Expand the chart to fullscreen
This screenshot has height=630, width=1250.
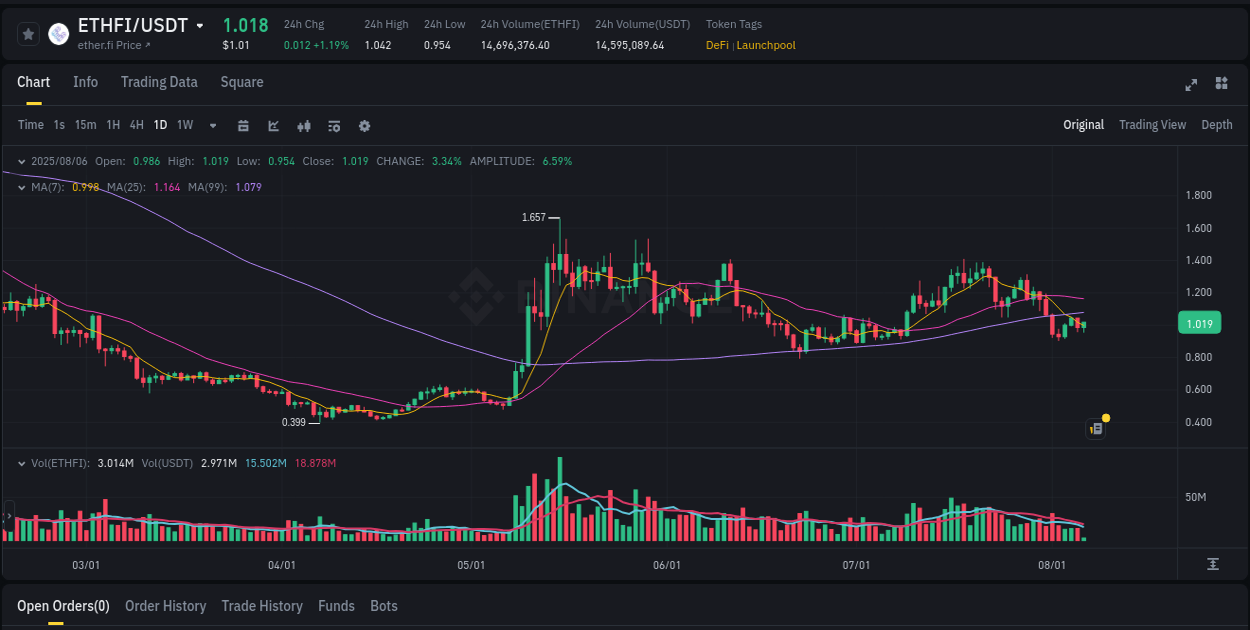coord(1191,85)
